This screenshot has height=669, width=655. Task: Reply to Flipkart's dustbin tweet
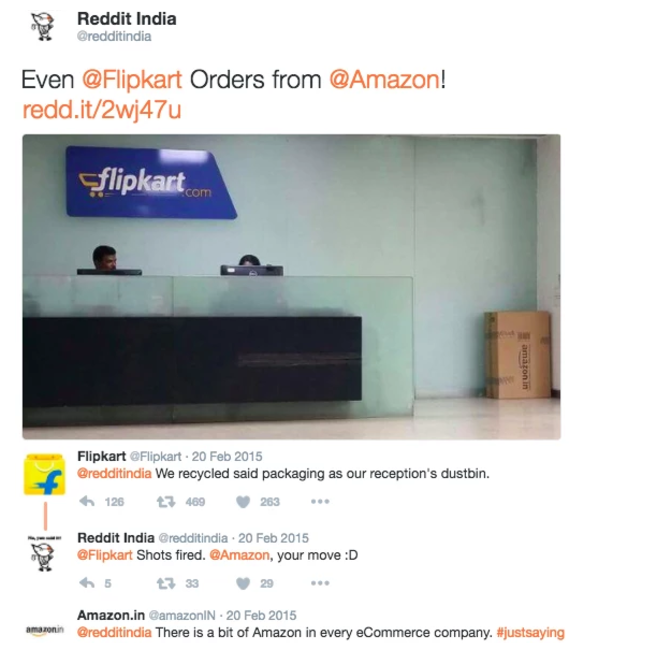pos(87,501)
